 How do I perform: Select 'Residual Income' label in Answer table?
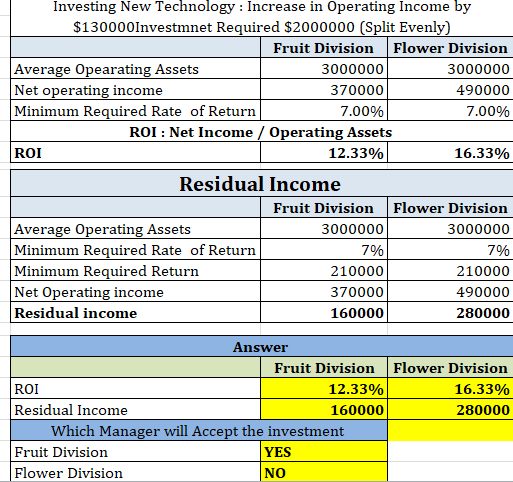(x=135, y=410)
